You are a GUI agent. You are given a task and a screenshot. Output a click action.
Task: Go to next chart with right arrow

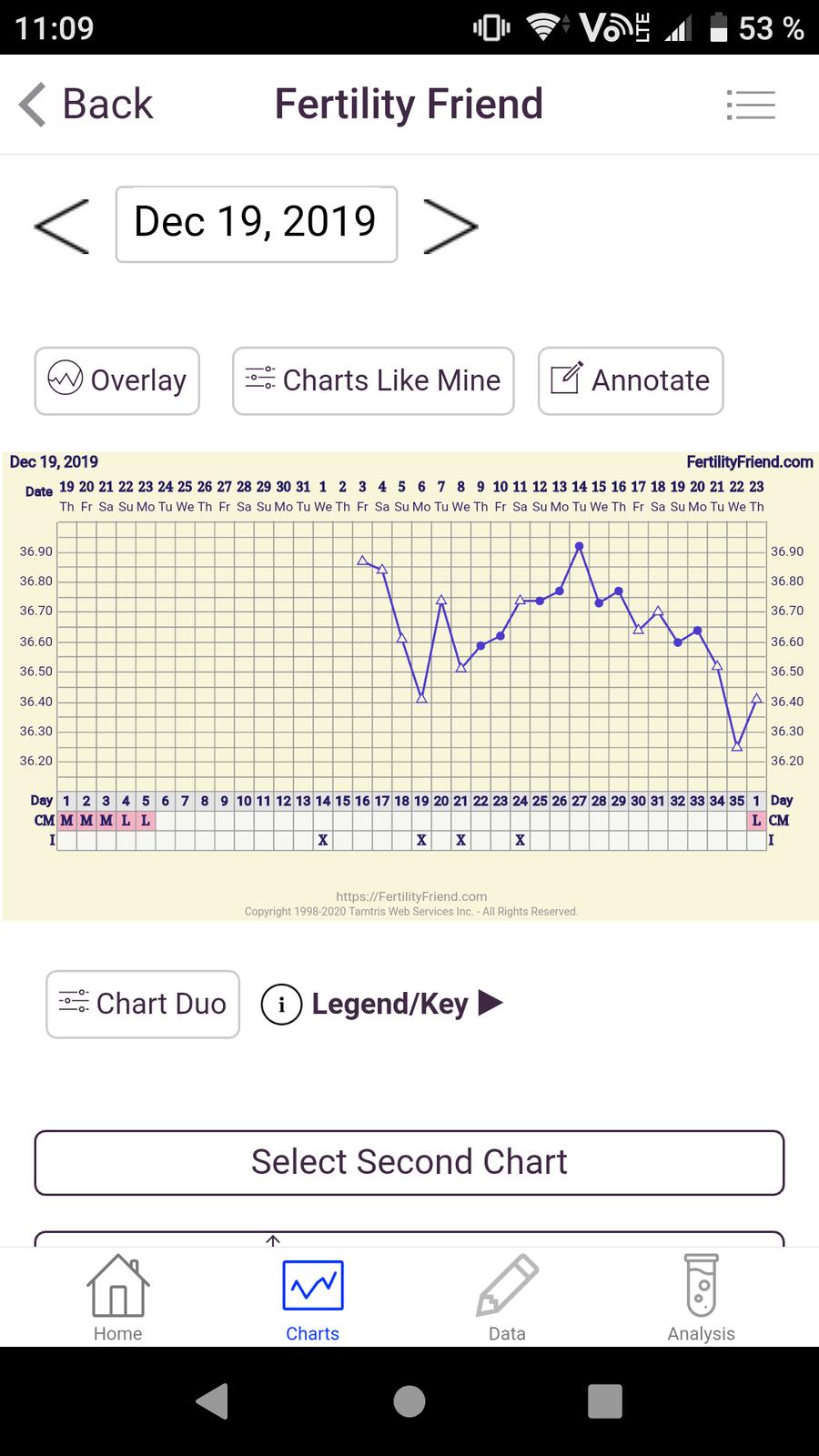[x=450, y=226]
